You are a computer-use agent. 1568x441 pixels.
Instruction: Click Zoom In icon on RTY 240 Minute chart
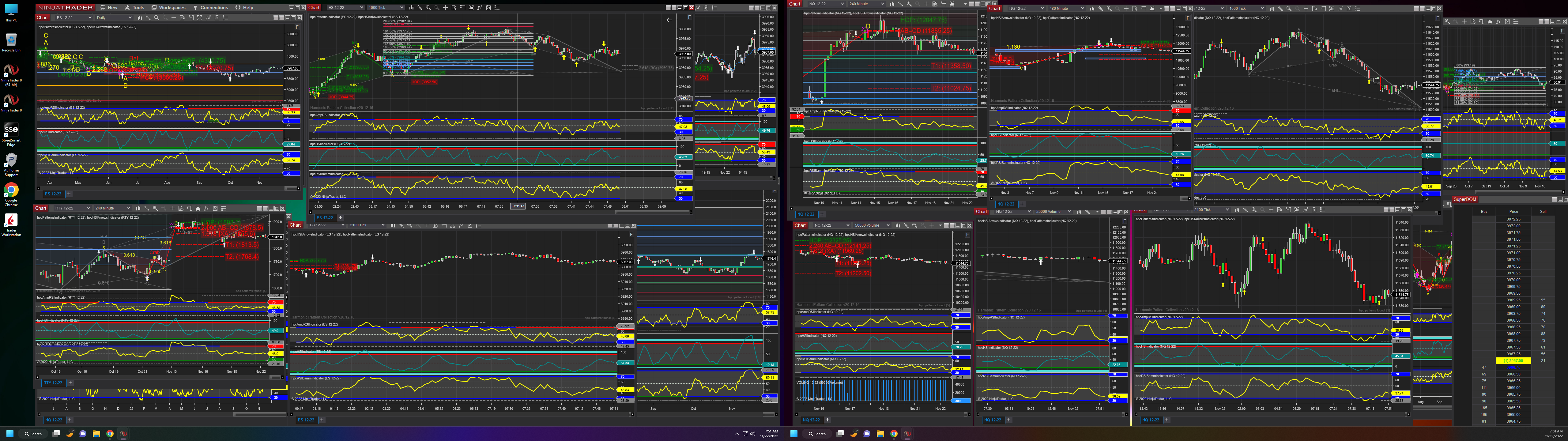(x=155, y=208)
